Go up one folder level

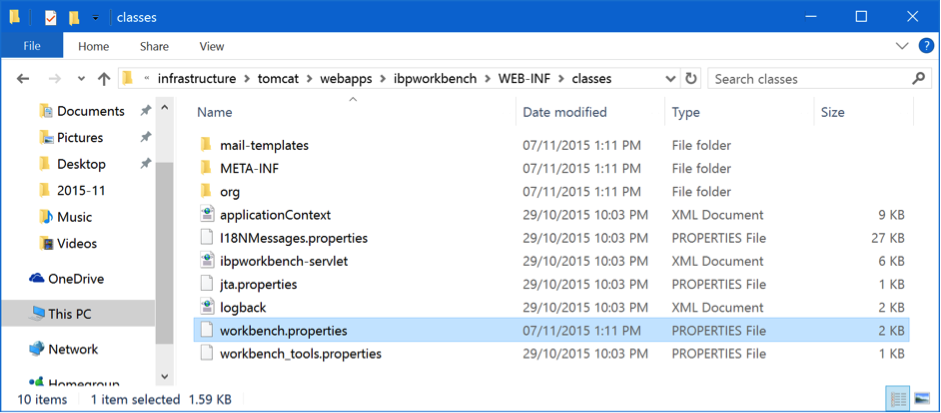point(104,79)
